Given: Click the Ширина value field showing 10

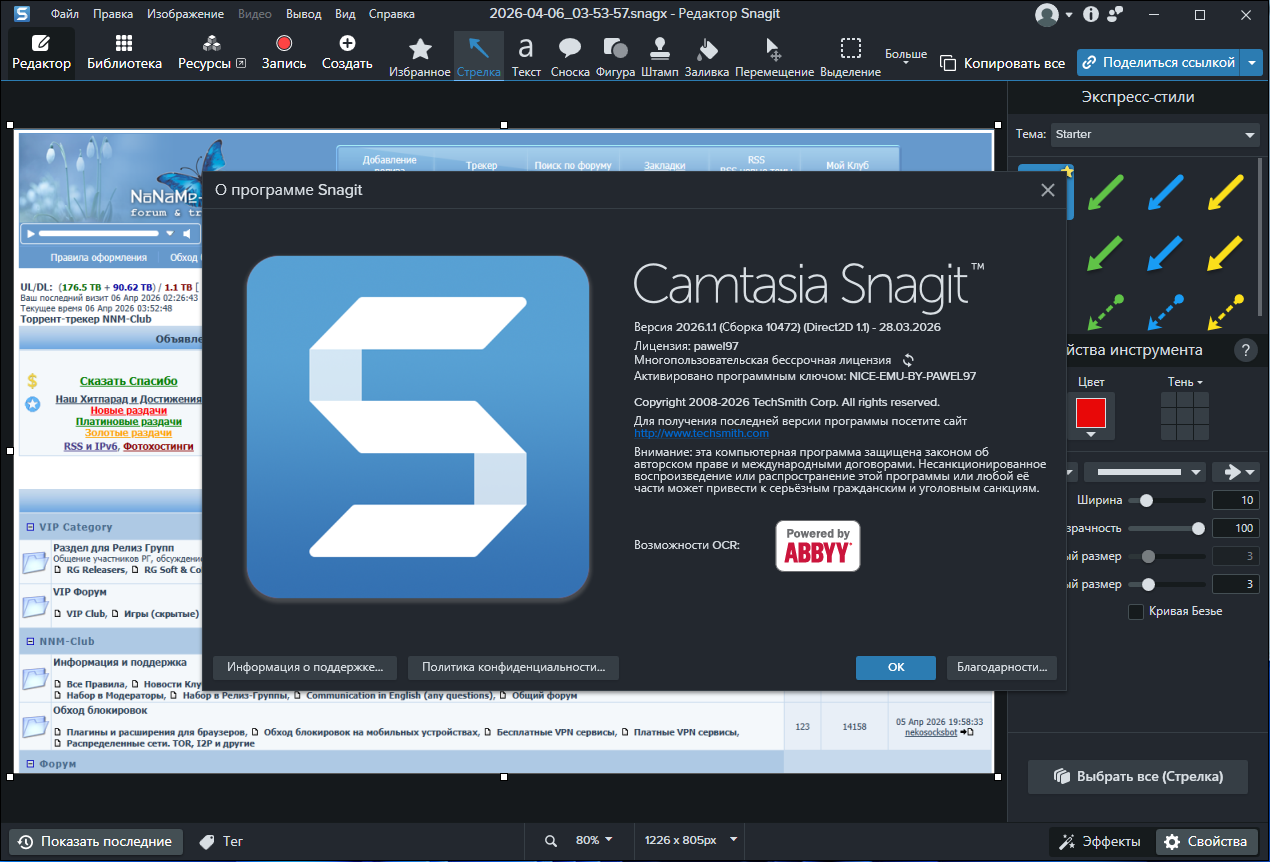Looking at the screenshot, I should [x=1235, y=500].
